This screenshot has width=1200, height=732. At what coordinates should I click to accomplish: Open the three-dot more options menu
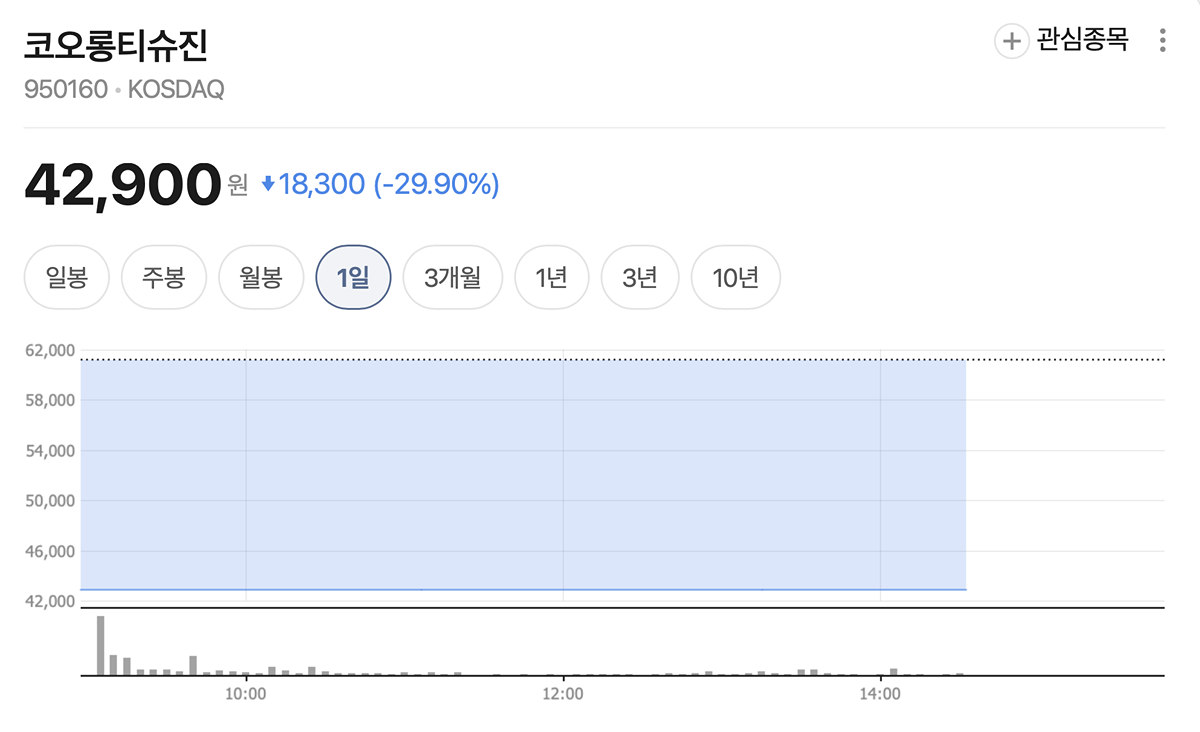pyautogui.click(x=1162, y=41)
